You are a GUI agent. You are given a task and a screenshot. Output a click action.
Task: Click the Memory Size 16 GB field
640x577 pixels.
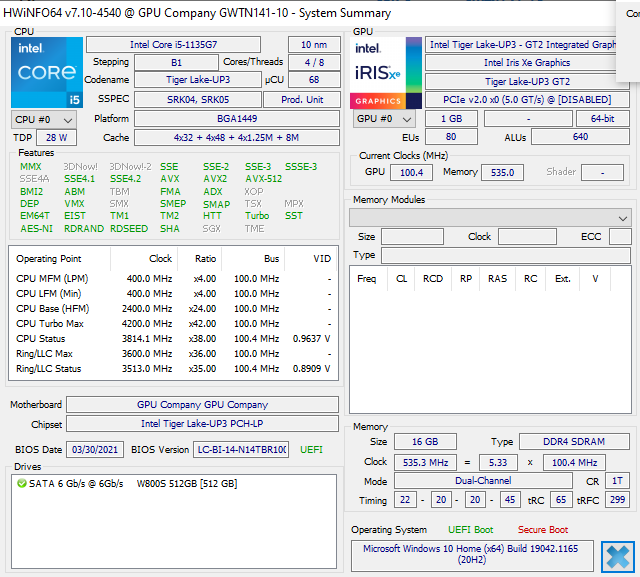425,442
